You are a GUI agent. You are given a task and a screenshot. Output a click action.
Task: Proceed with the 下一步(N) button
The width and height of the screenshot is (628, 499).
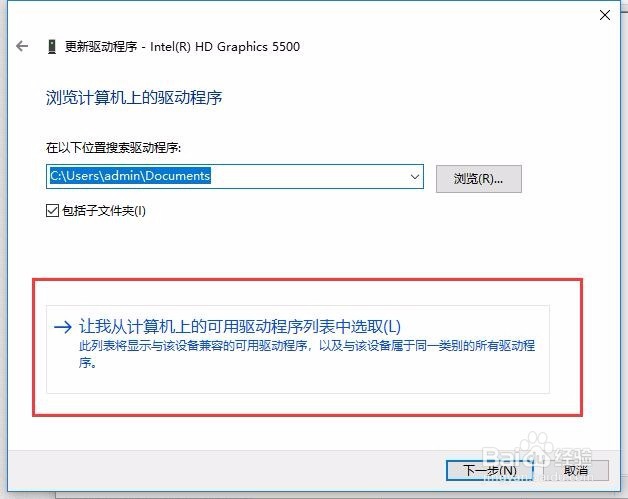pyautogui.click(x=489, y=470)
